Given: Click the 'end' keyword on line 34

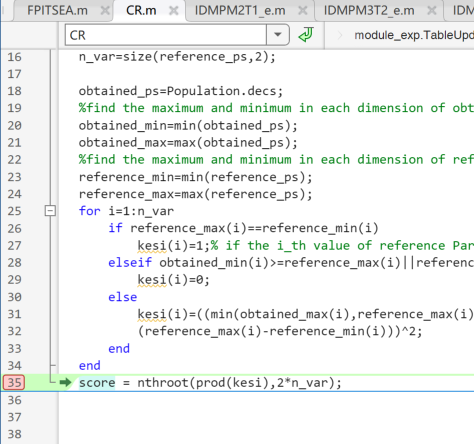Looking at the screenshot, I should pyautogui.click(x=89, y=366).
